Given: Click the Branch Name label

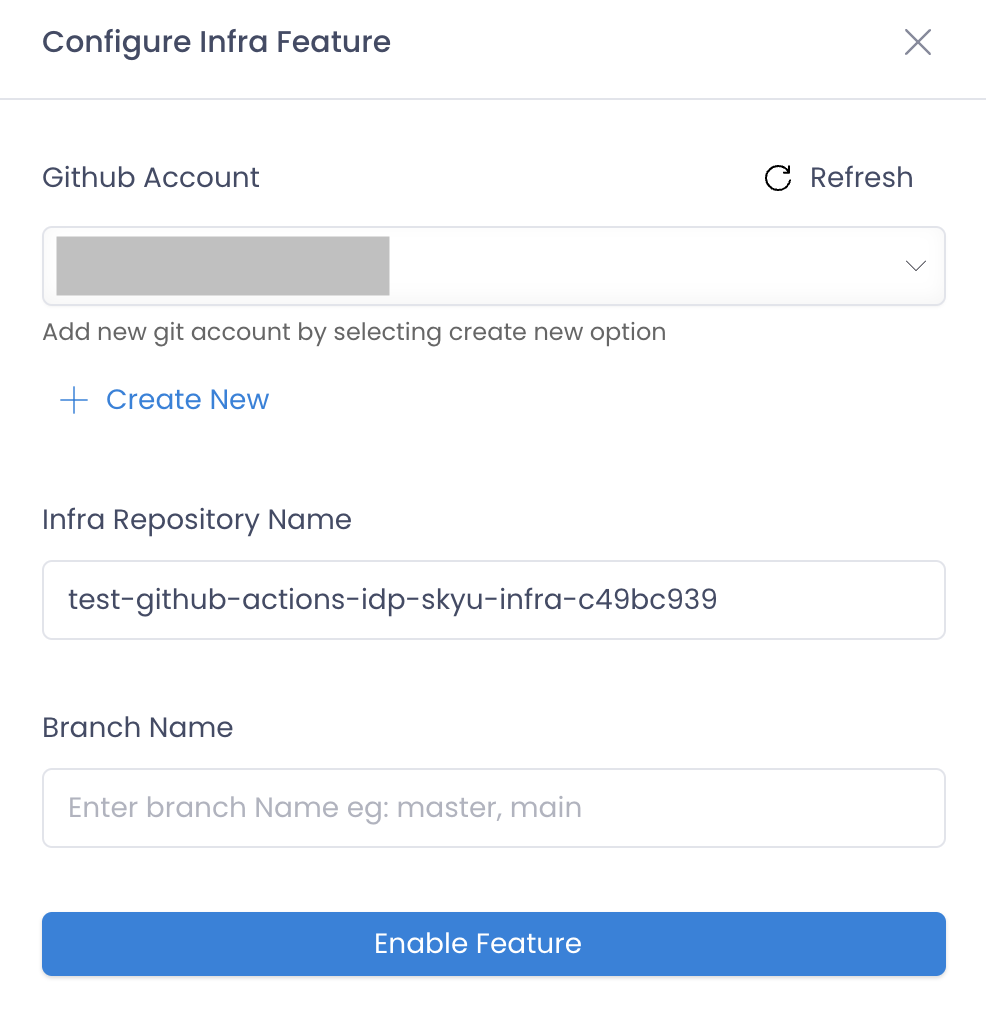Looking at the screenshot, I should (x=137, y=728).
